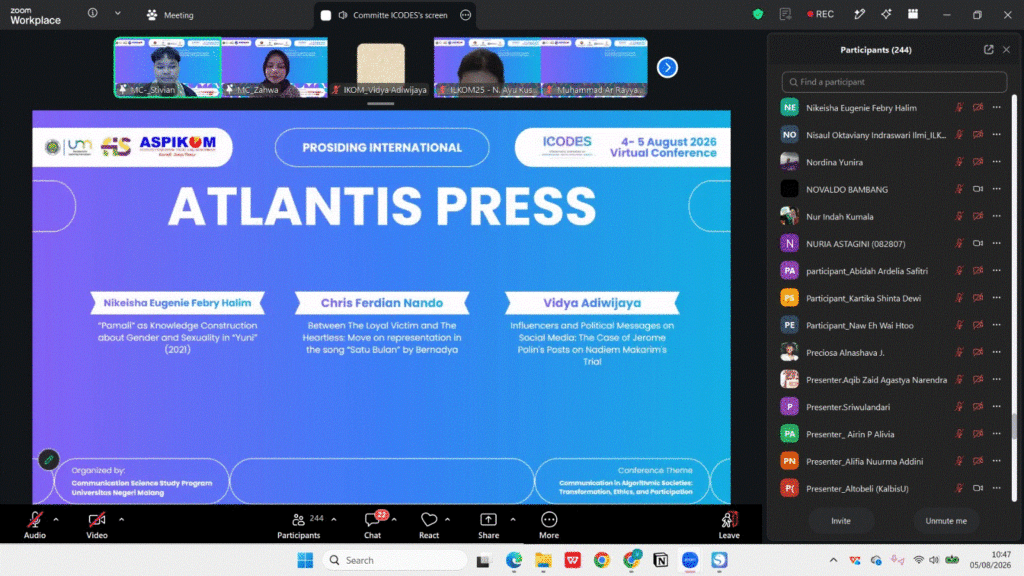
Task: Open Chat with unread messages
Action: coord(373,525)
